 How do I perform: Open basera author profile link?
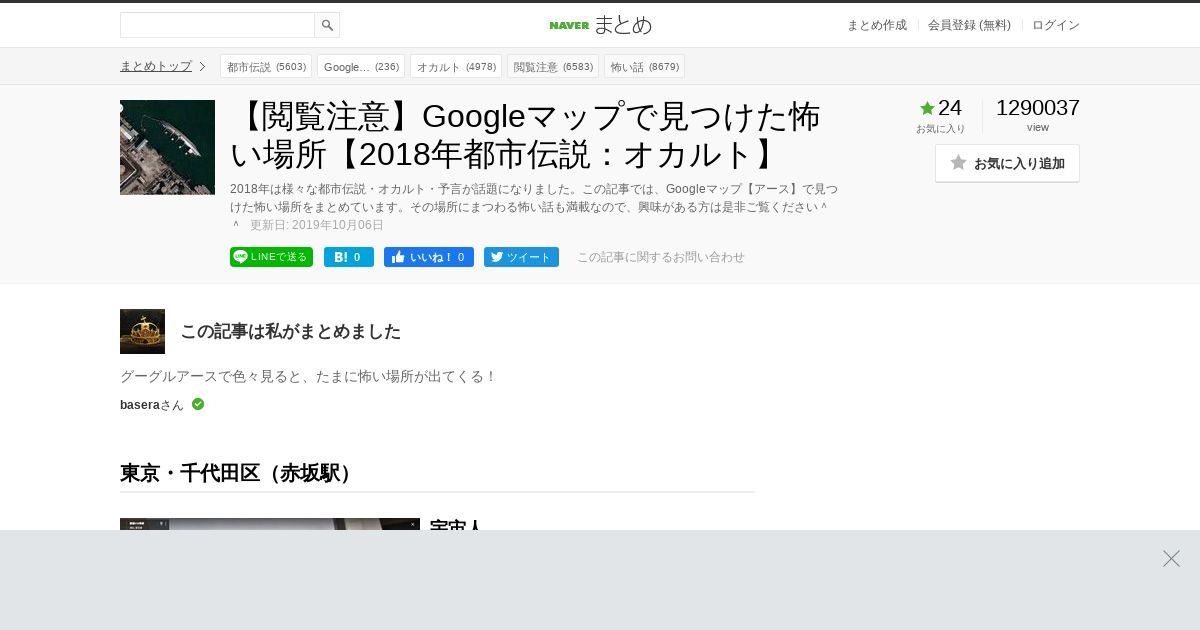pyautogui.click(x=140, y=405)
